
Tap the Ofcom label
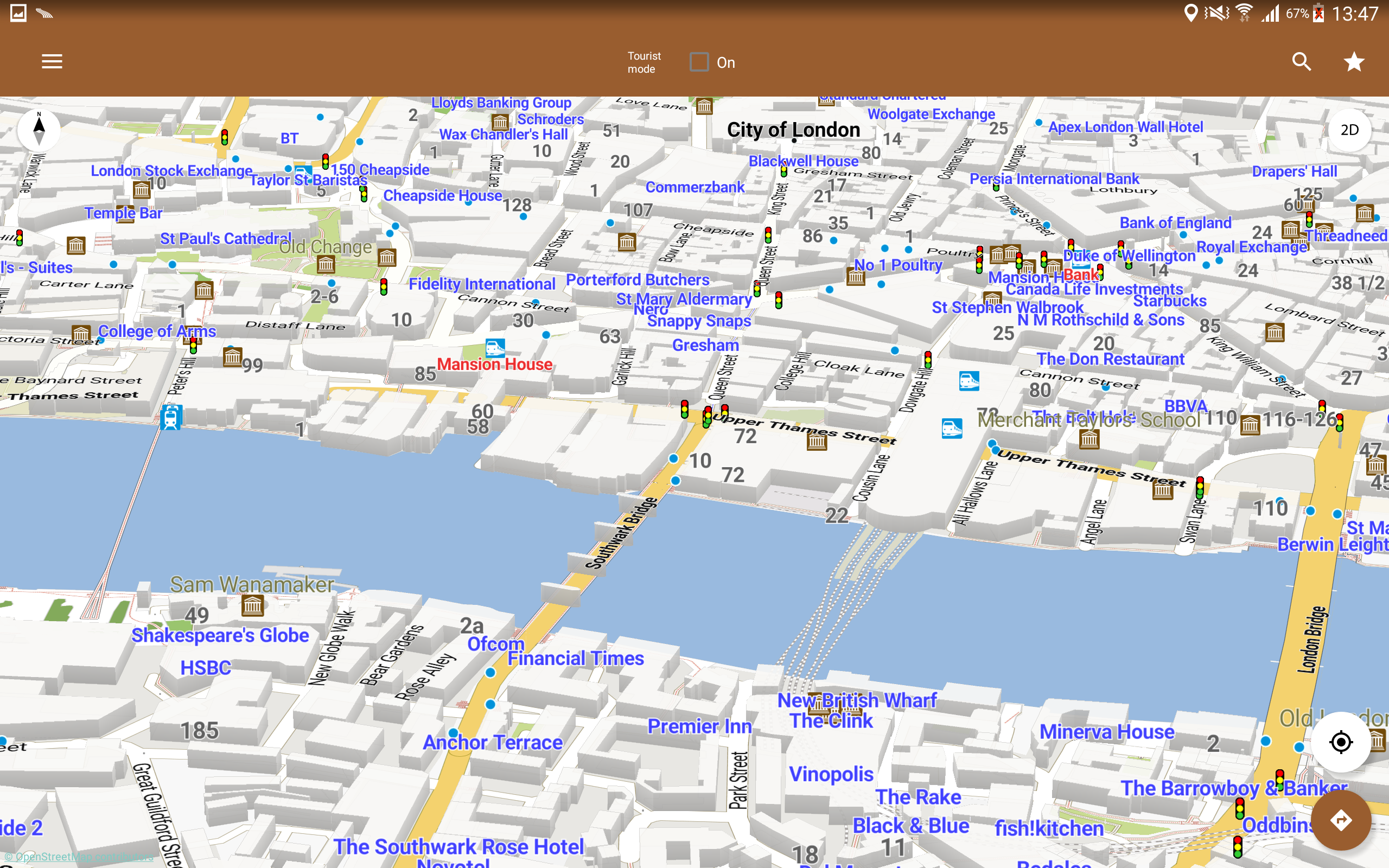[x=495, y=643]
